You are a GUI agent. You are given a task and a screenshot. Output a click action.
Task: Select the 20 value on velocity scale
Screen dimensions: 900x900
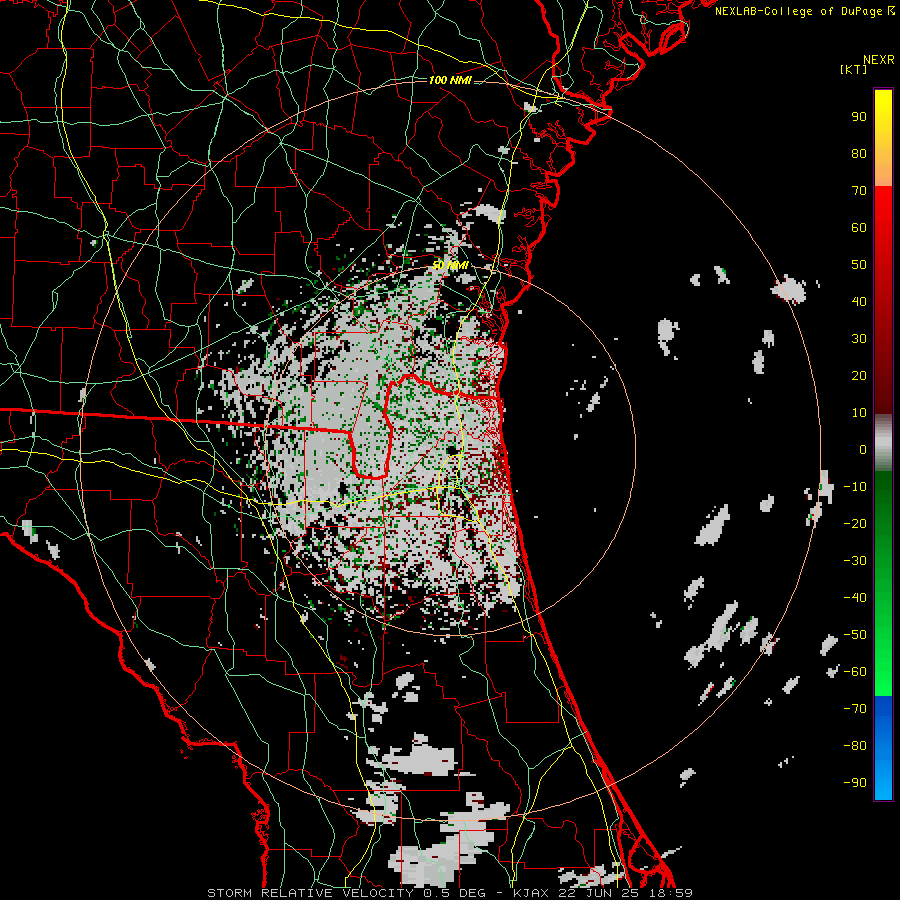tap(859, 375)
